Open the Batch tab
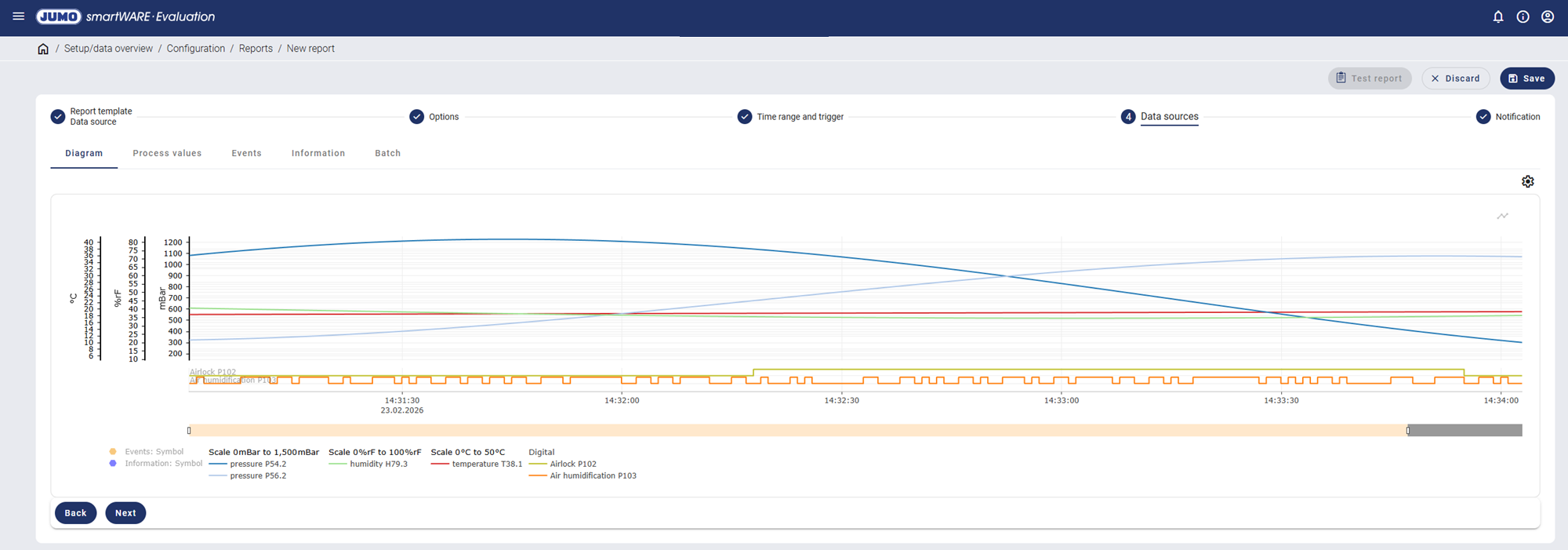 [387, 153]
